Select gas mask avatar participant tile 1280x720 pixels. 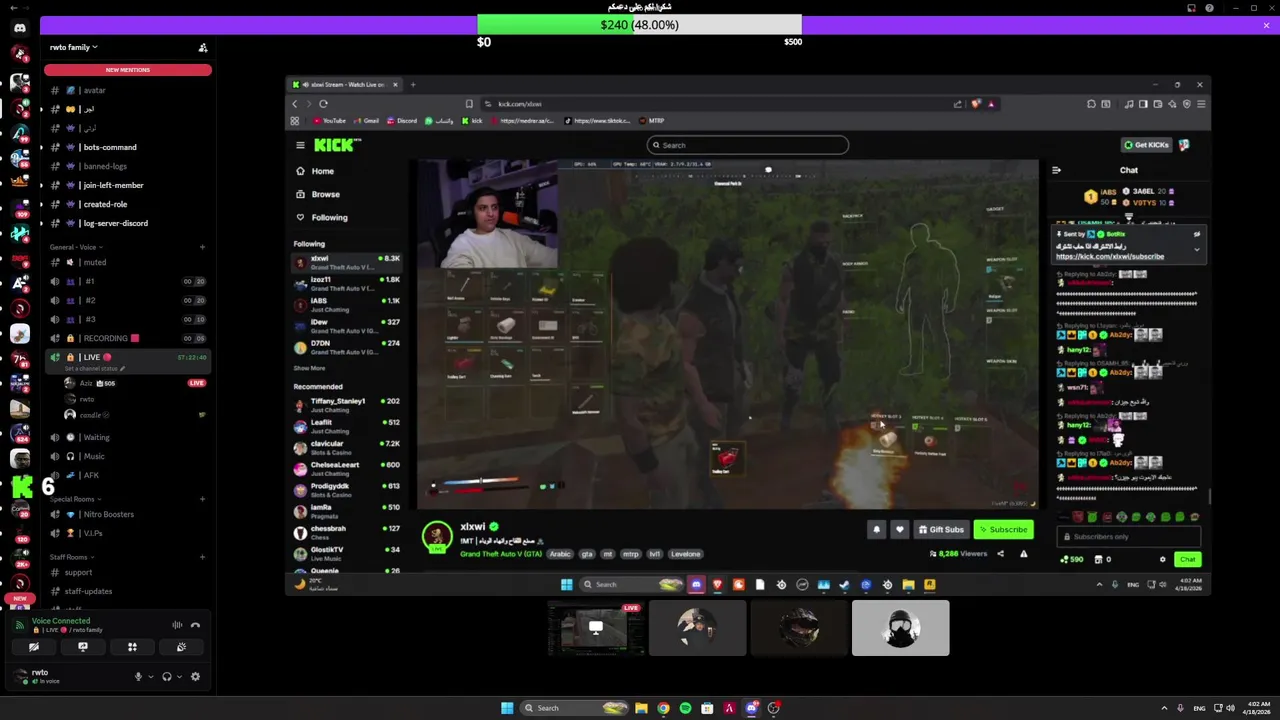point(901,628)
